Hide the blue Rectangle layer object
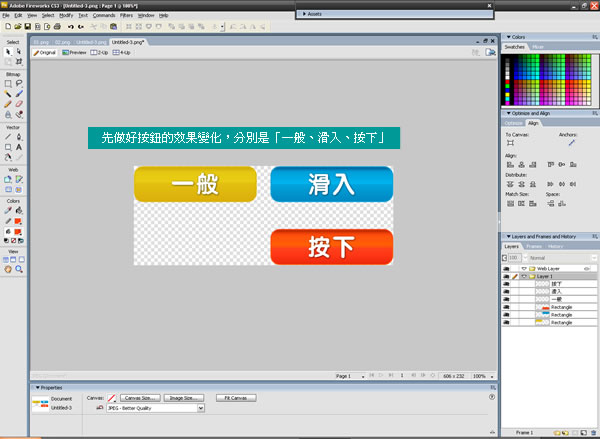Screen dimensions: 600x439 click(x=506, y=315)
